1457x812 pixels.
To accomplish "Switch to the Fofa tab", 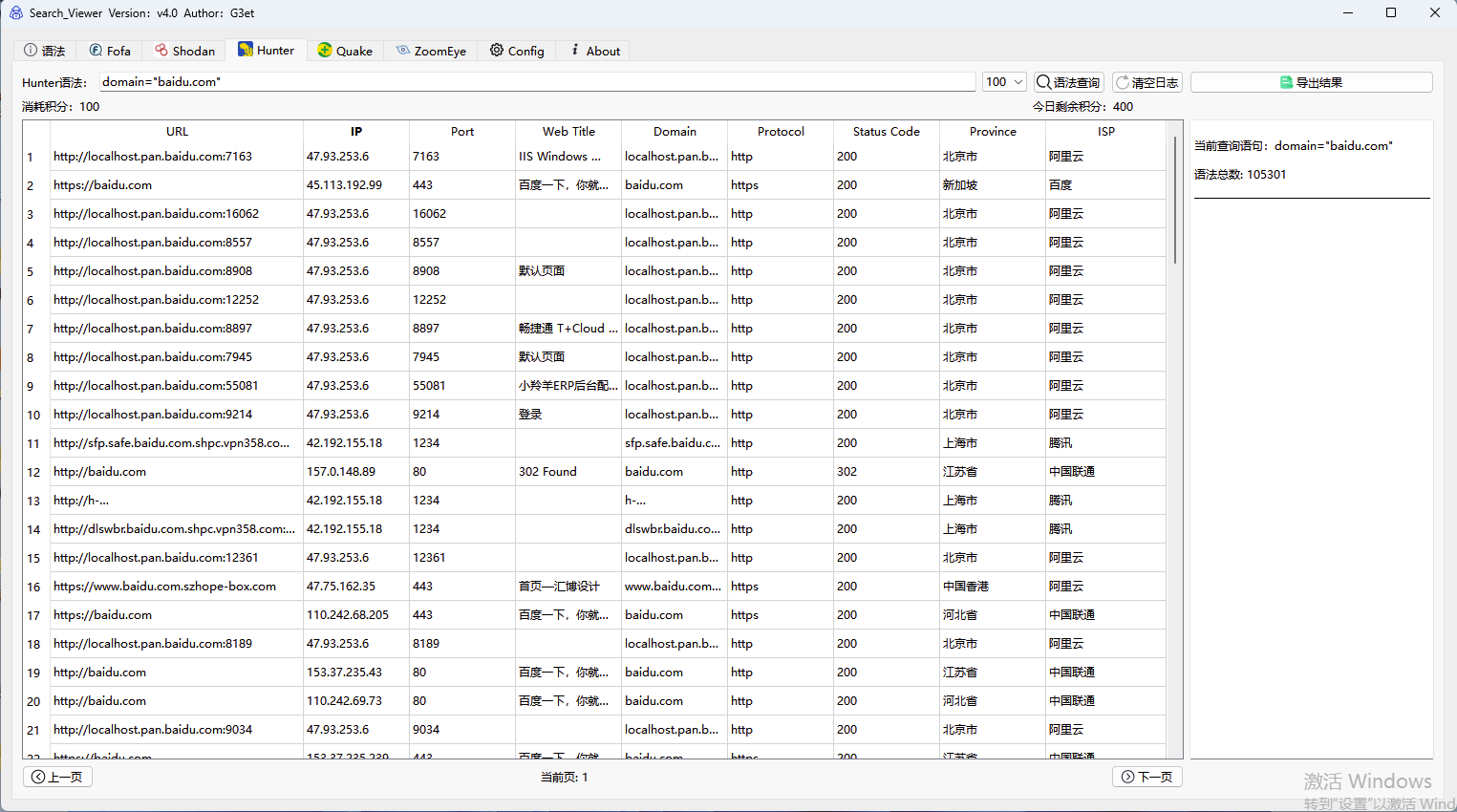I will [x=110, y=51].
